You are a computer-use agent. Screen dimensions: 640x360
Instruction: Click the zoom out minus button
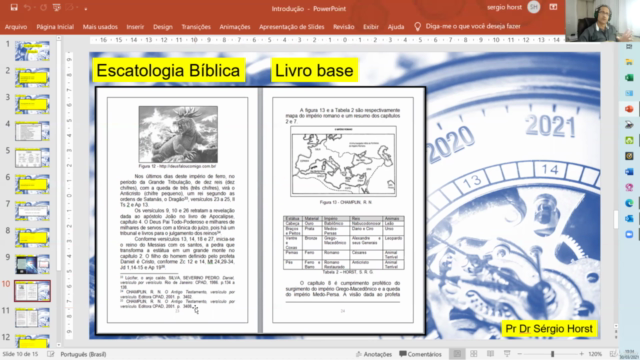(x=520, y=354)
